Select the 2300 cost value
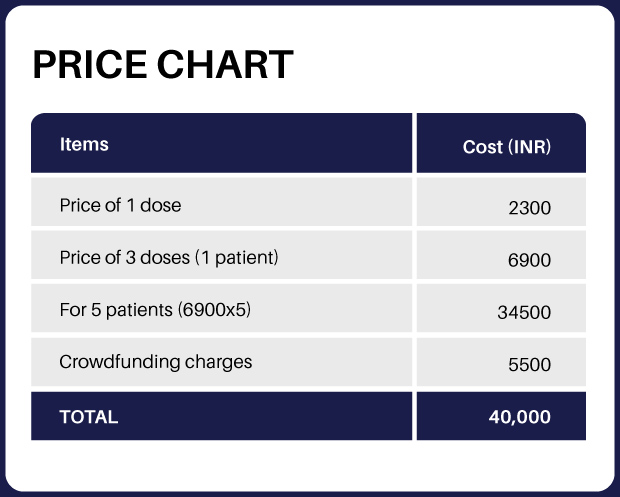The height and width of the screenshot is (497, 620). [529, 208]
